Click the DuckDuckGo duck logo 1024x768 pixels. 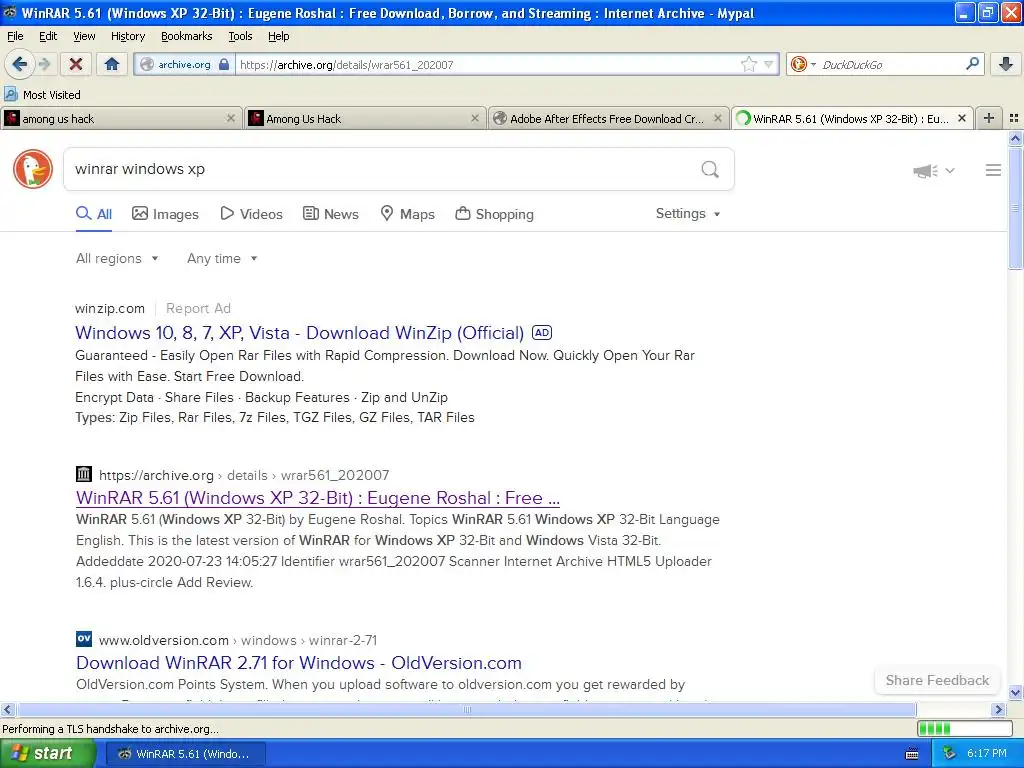tap(33, 168)
